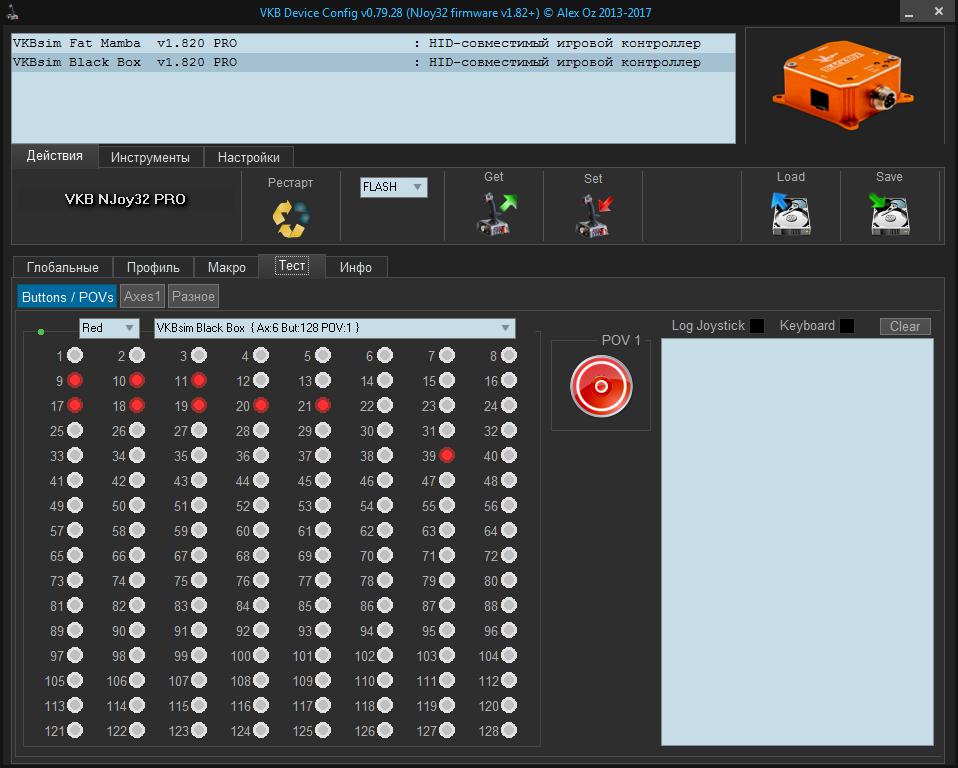
Task: Click button indicator 100
Action: coord(261,656)
